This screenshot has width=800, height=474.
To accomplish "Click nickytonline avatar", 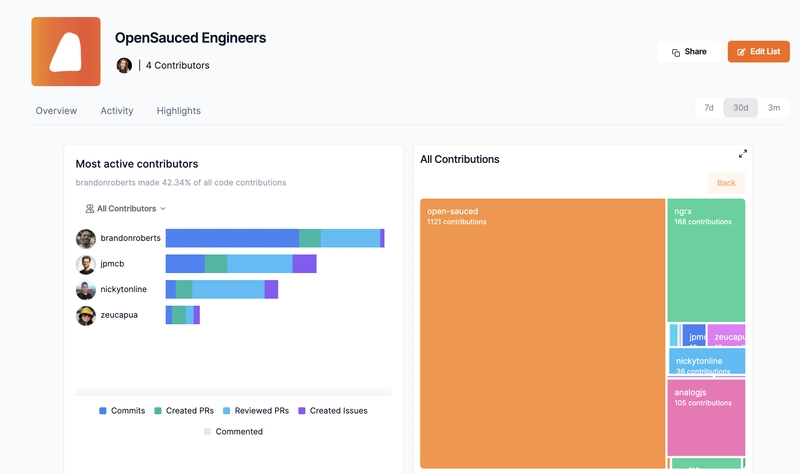I will (x=86, y=290).
